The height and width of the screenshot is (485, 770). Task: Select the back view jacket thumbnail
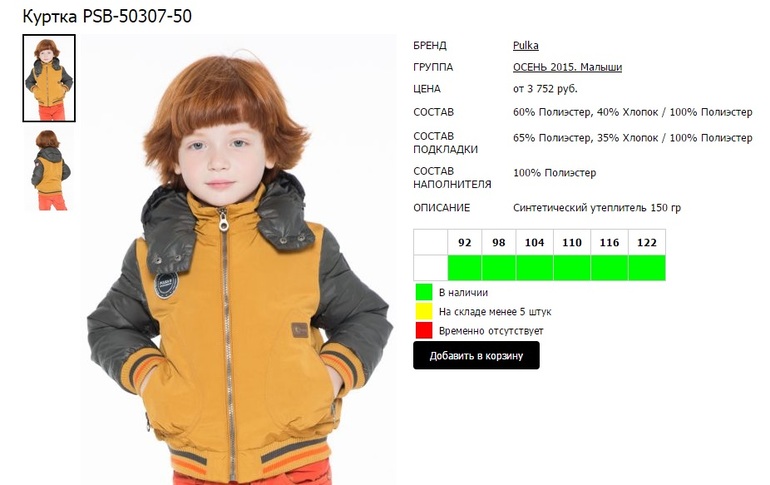click(x=49, y=170)
